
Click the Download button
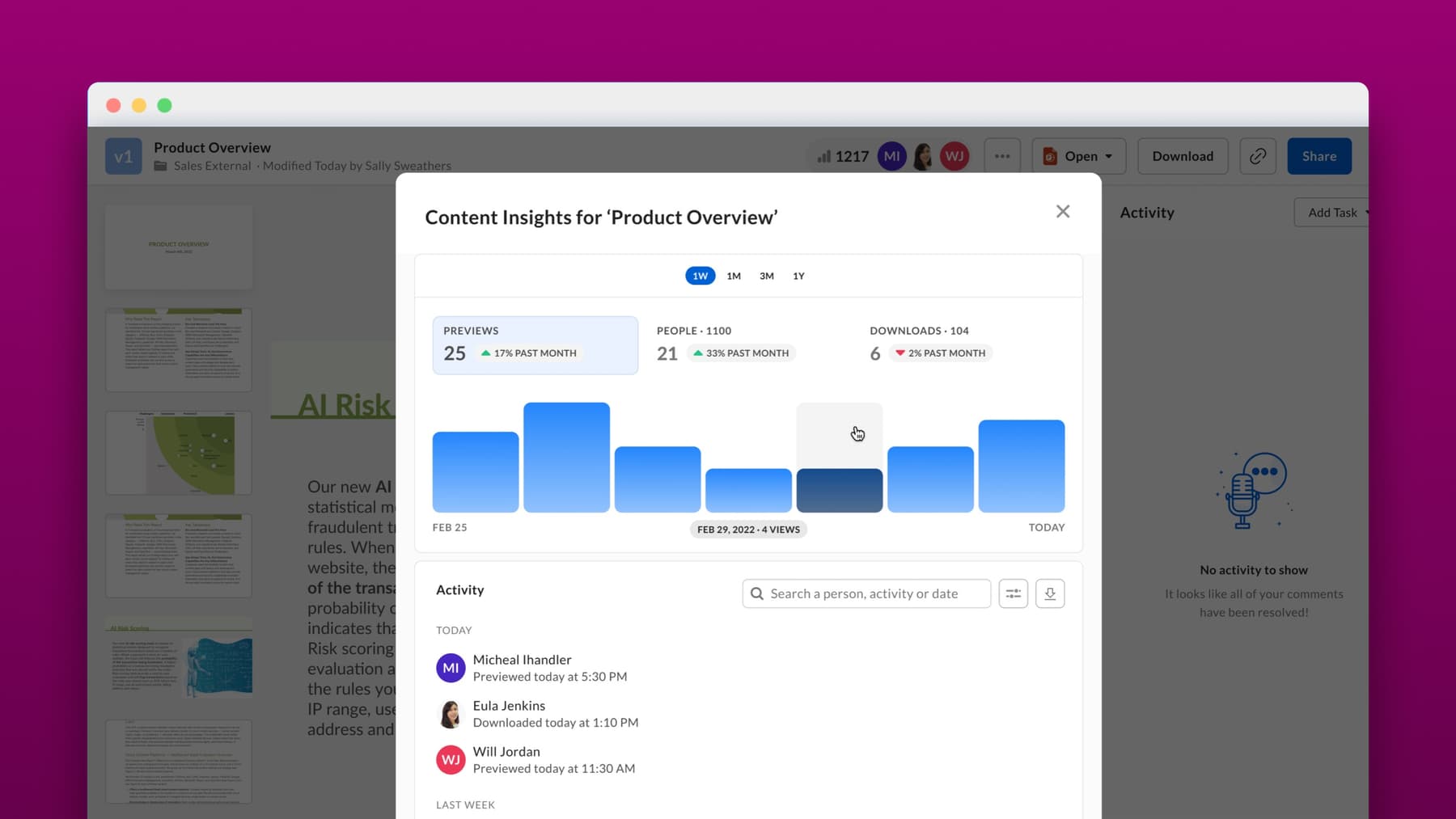pos(1182,155)
